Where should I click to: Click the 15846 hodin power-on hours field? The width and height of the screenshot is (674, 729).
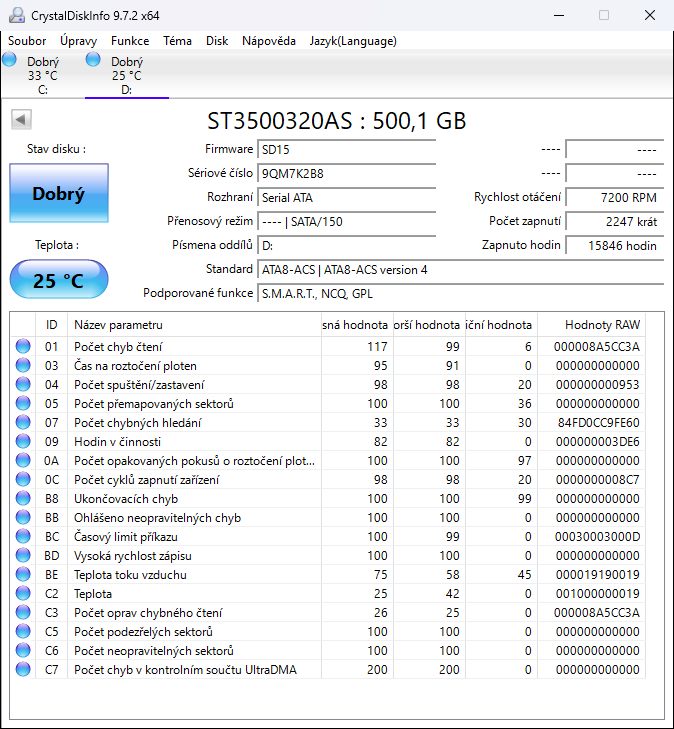coord(615,245)
